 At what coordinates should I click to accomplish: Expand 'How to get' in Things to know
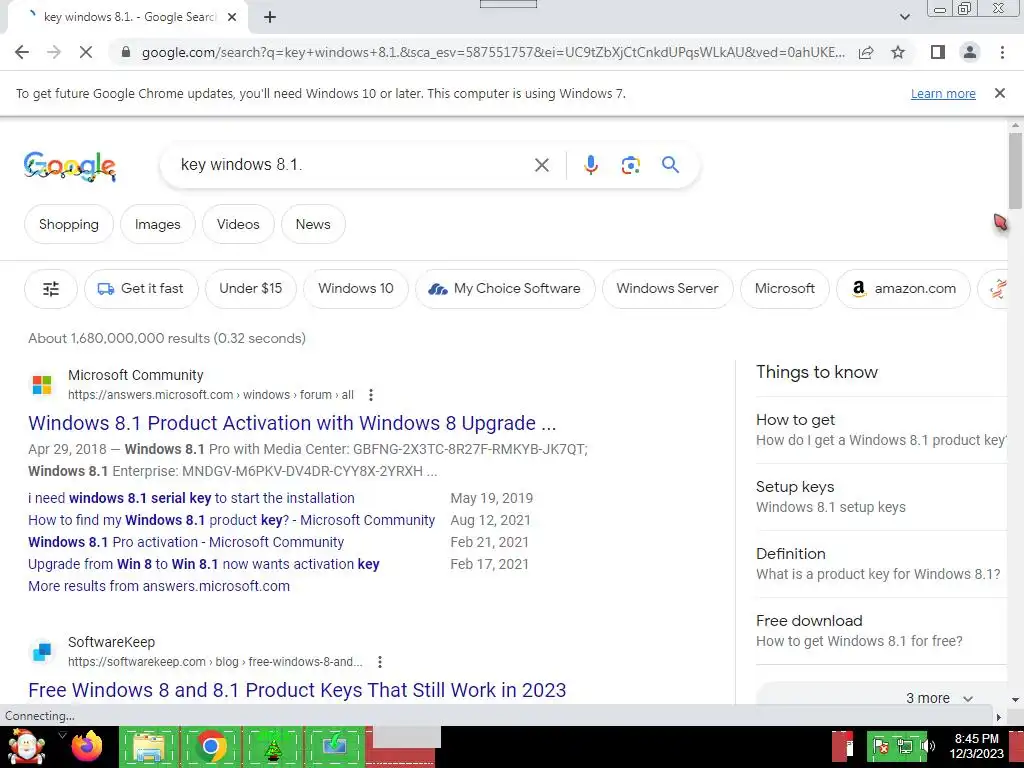(881, 430)
